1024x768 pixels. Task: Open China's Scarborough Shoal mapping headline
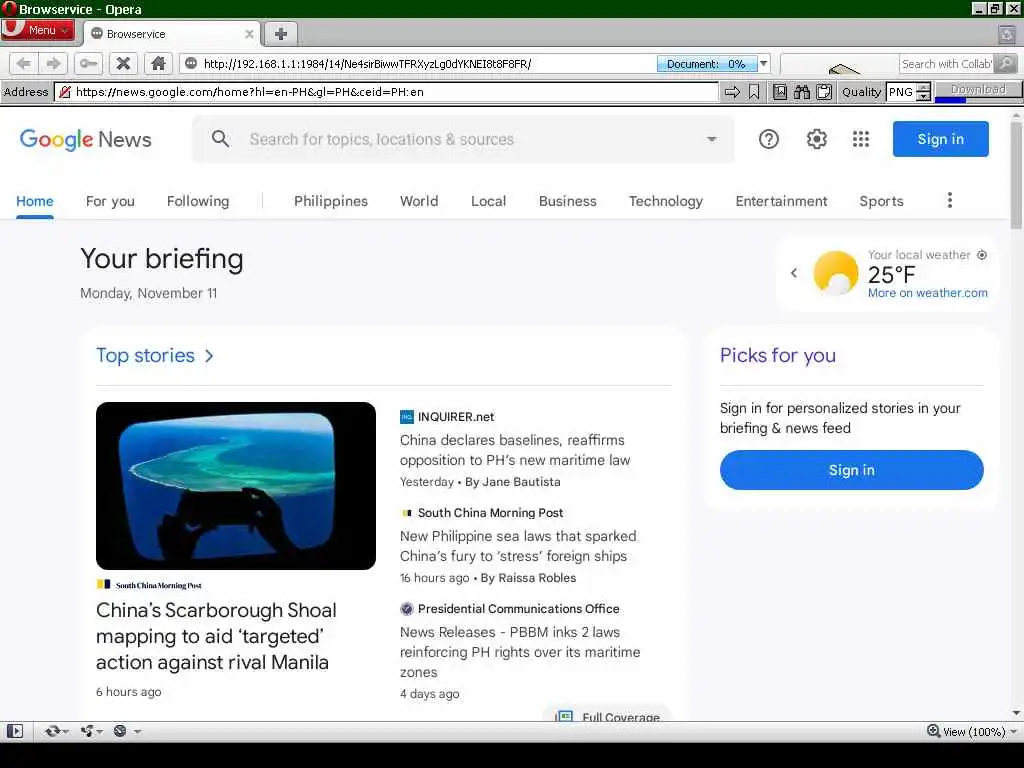pos(216,636)
